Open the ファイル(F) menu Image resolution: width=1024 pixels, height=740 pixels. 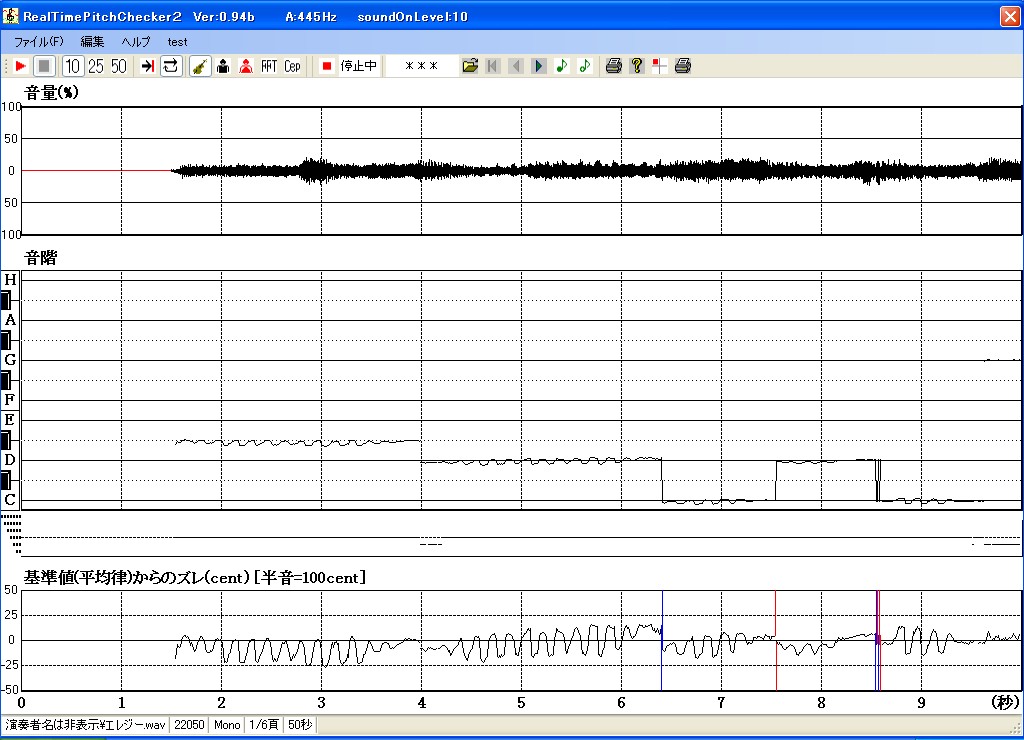[39, 42]
